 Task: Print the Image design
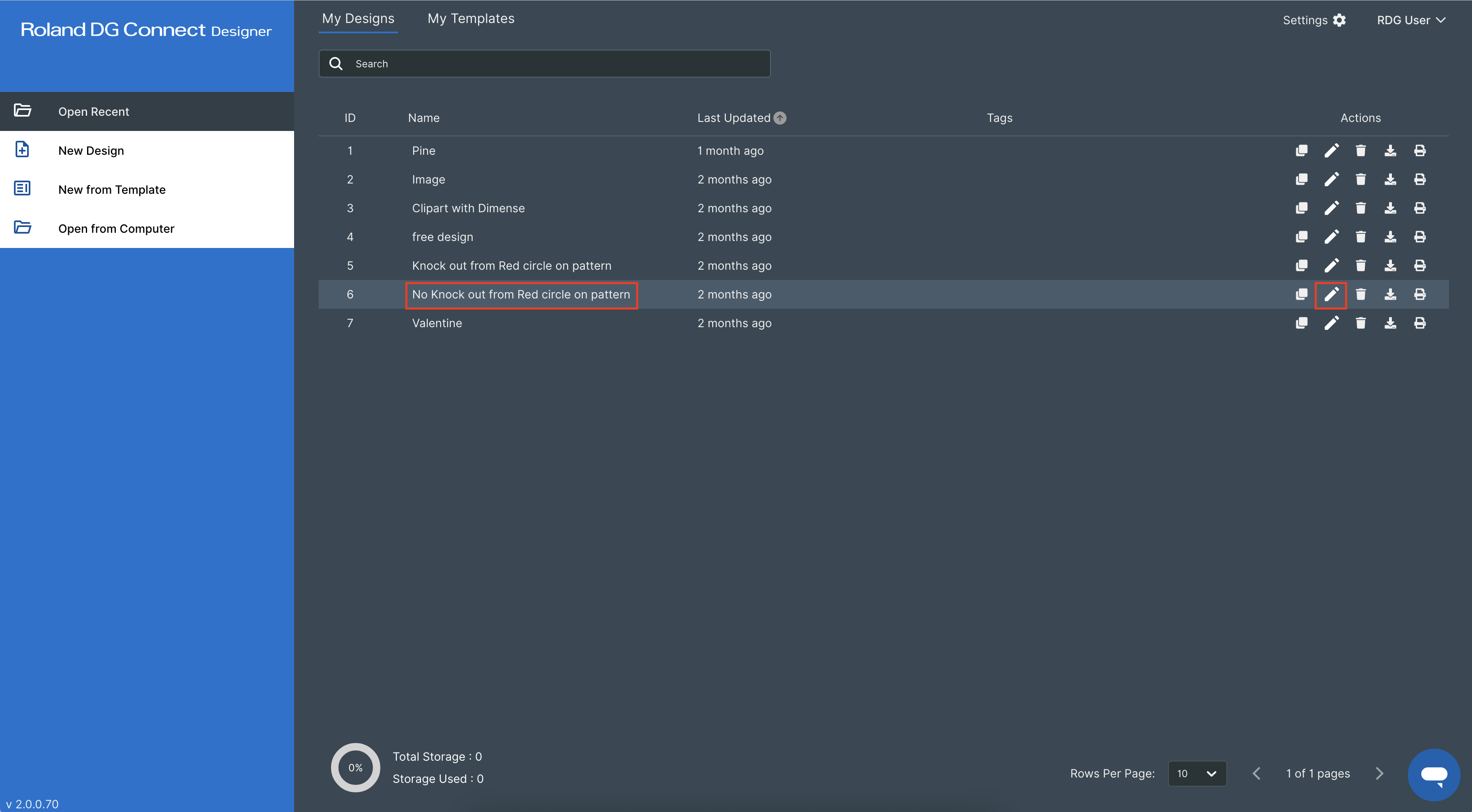(x=1420, y=179)
